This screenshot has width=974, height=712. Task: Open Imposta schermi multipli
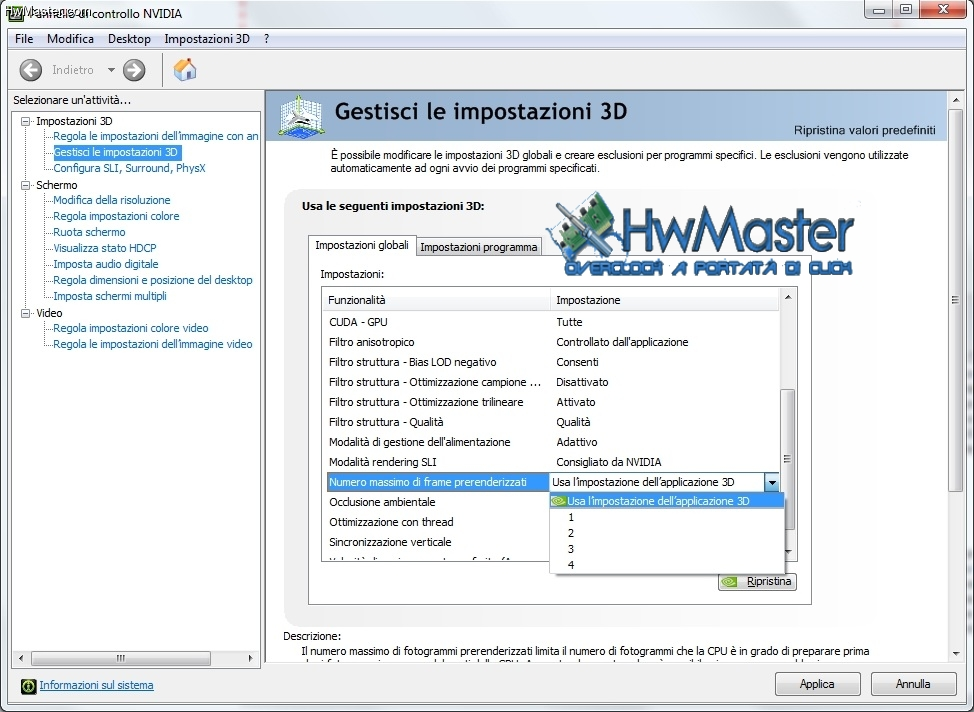click(x=110, y=296)
